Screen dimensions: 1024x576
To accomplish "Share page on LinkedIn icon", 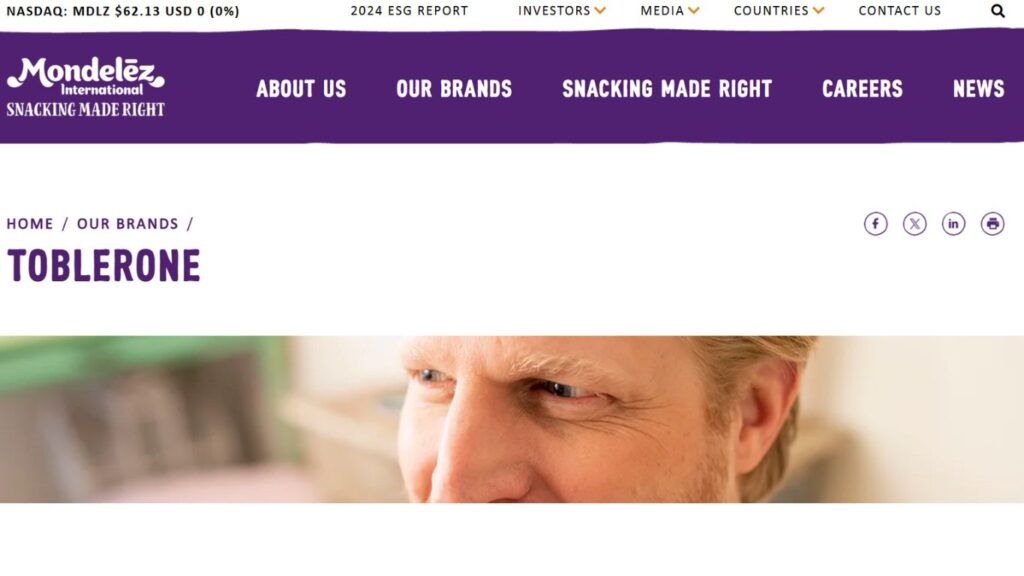I will tap(953, 224).
